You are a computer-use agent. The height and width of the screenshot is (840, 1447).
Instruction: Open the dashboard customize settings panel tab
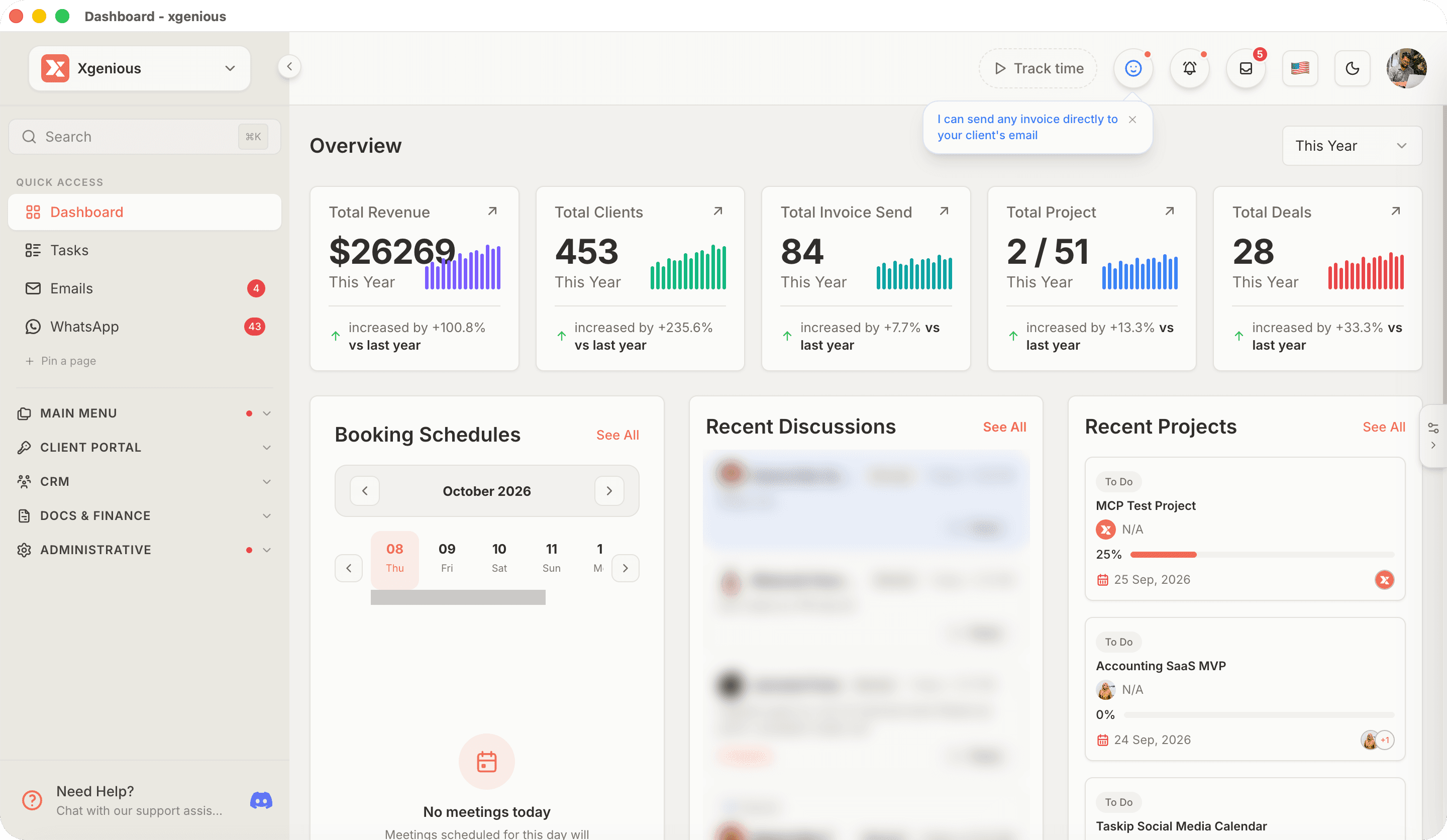[1433, 436]
